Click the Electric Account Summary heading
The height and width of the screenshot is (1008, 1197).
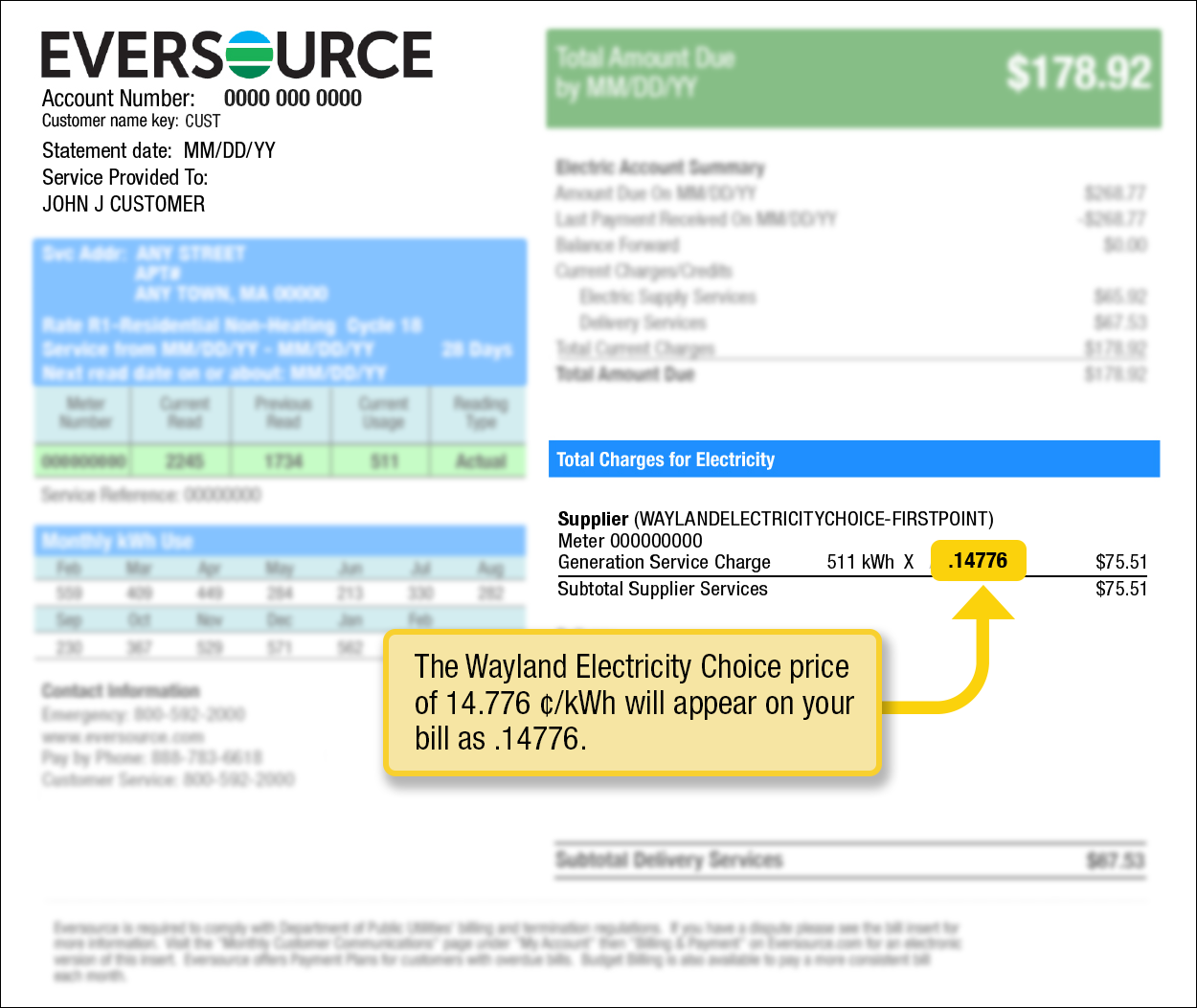661,168
